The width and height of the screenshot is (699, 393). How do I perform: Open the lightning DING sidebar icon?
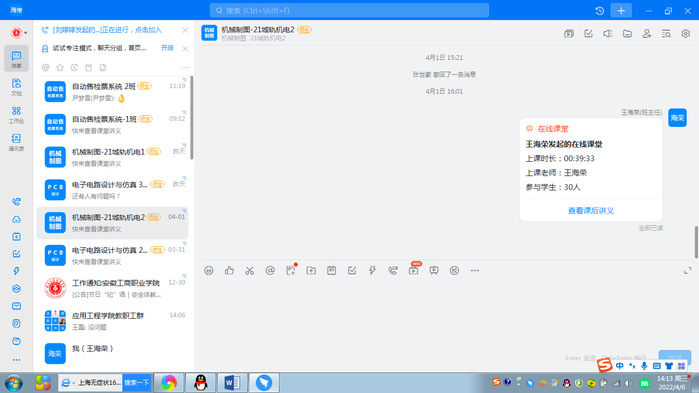pos(16,271)
